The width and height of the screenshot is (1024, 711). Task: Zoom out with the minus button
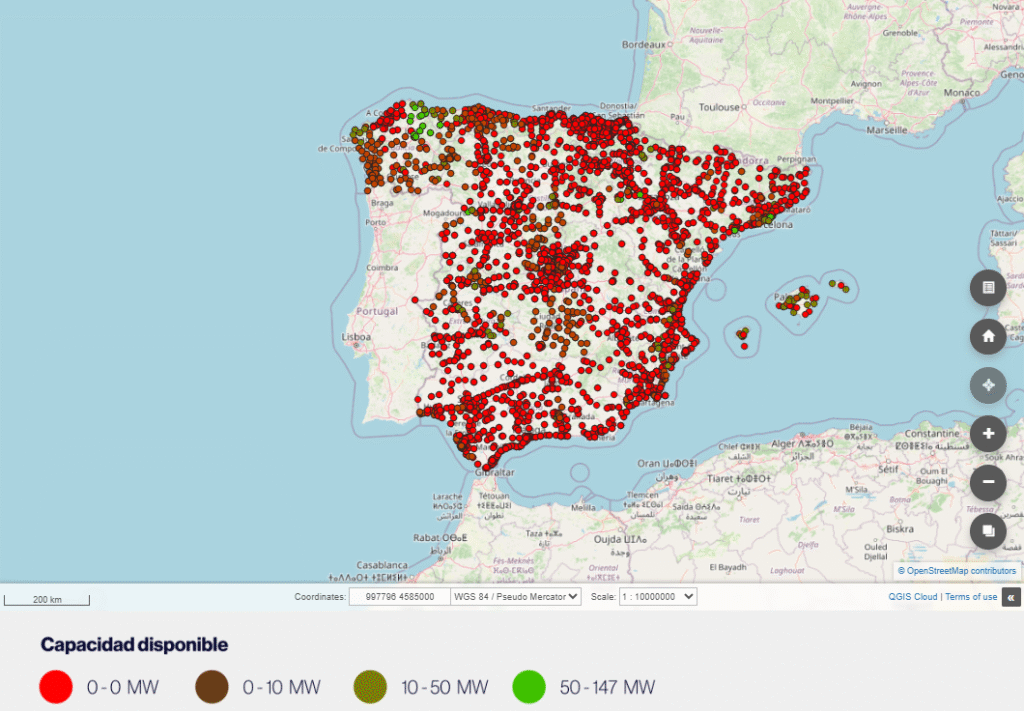(988, 482)
